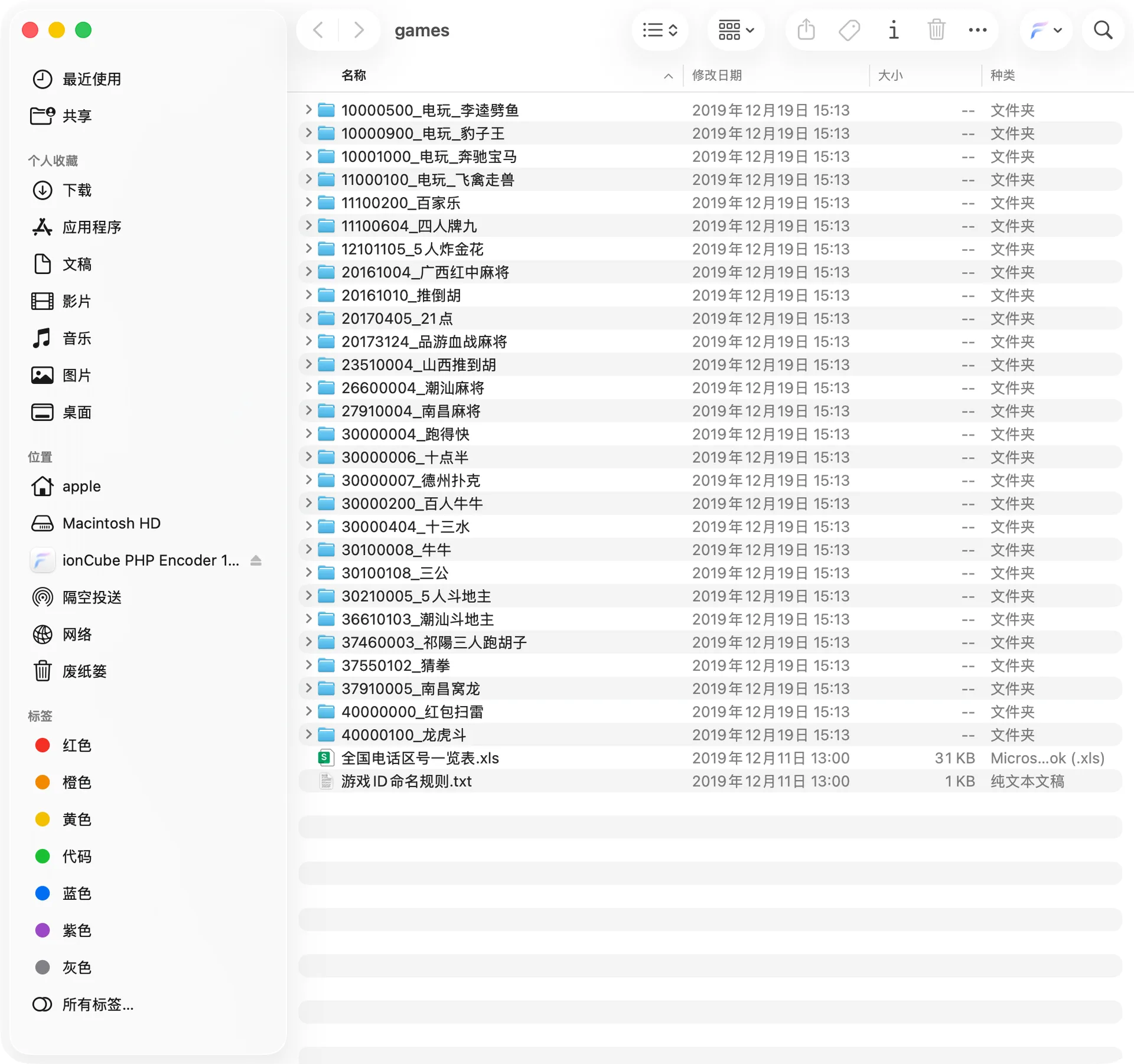Open the list view mode selector
1134x1064 pixels.
[660, 30]
